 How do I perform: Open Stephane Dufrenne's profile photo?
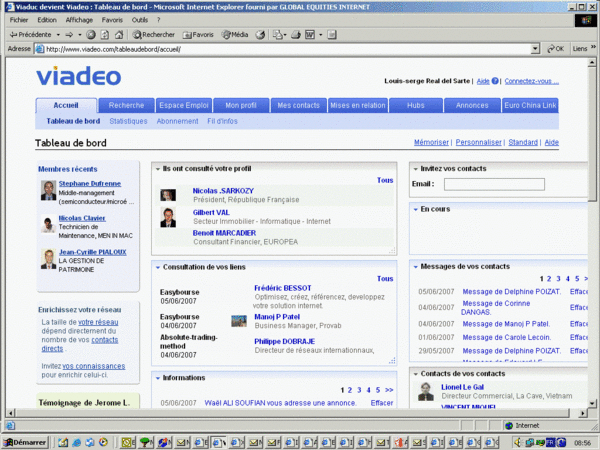coord(48,190)
